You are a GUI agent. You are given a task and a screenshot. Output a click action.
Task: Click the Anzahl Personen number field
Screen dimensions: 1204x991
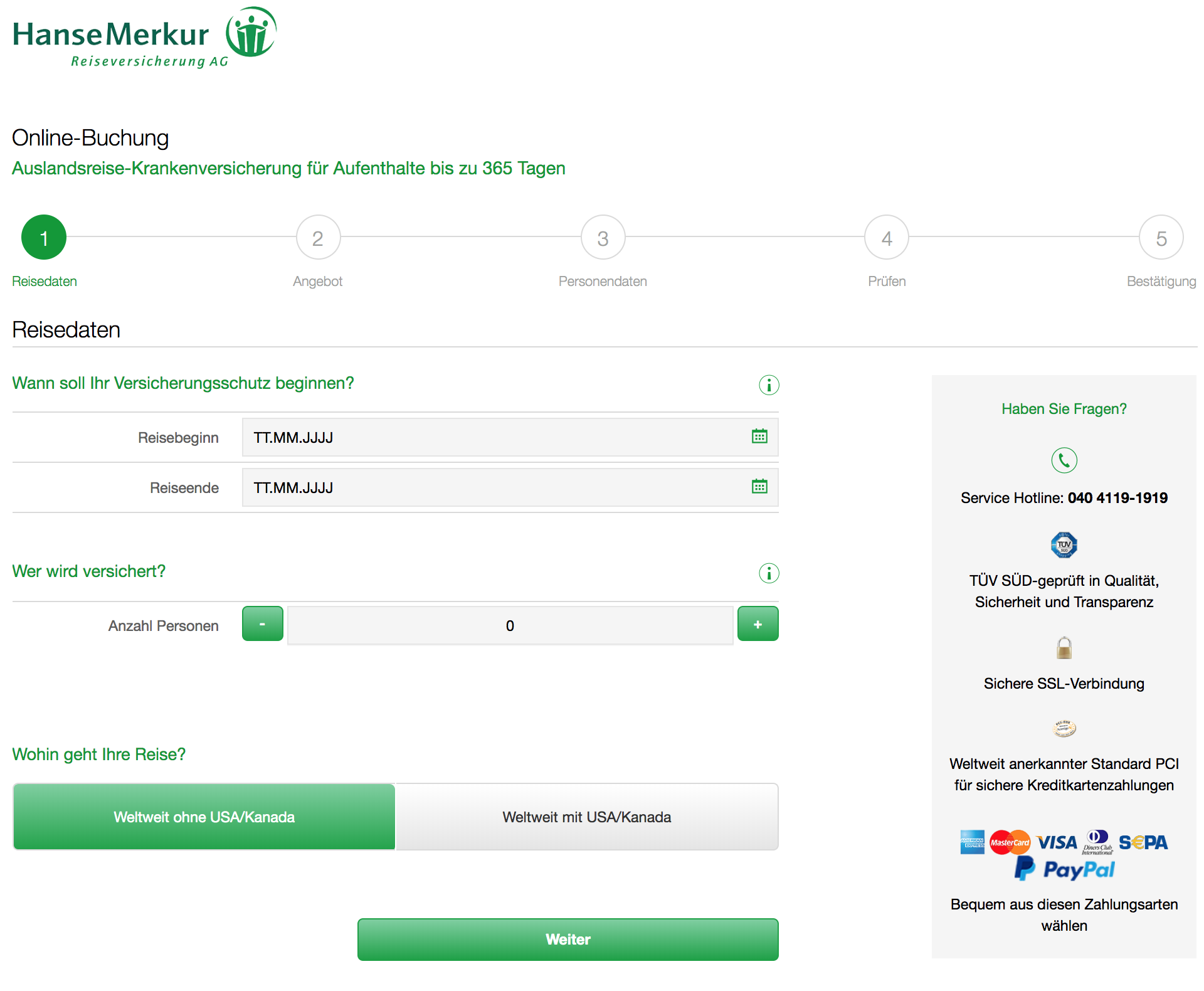tap(510, 625)
